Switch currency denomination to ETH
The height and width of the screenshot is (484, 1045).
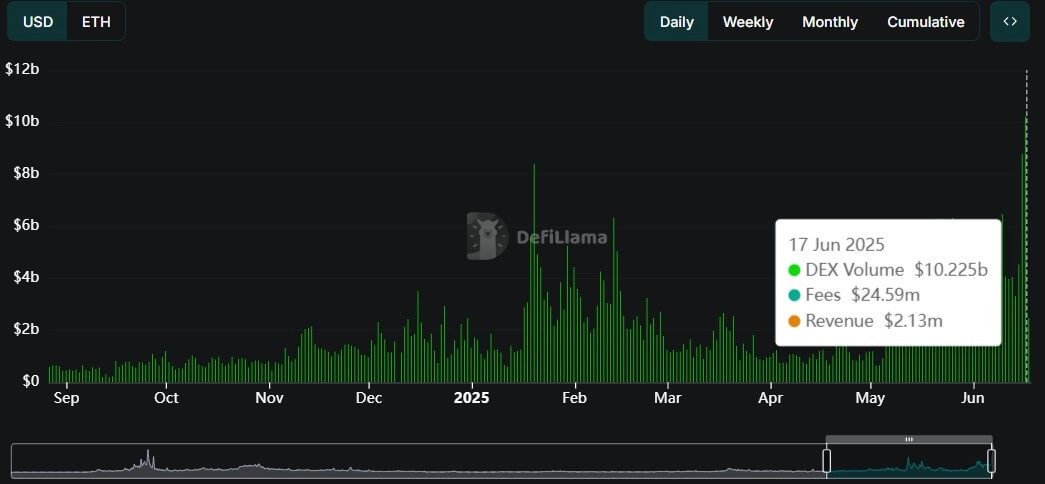tap(96, 22)
